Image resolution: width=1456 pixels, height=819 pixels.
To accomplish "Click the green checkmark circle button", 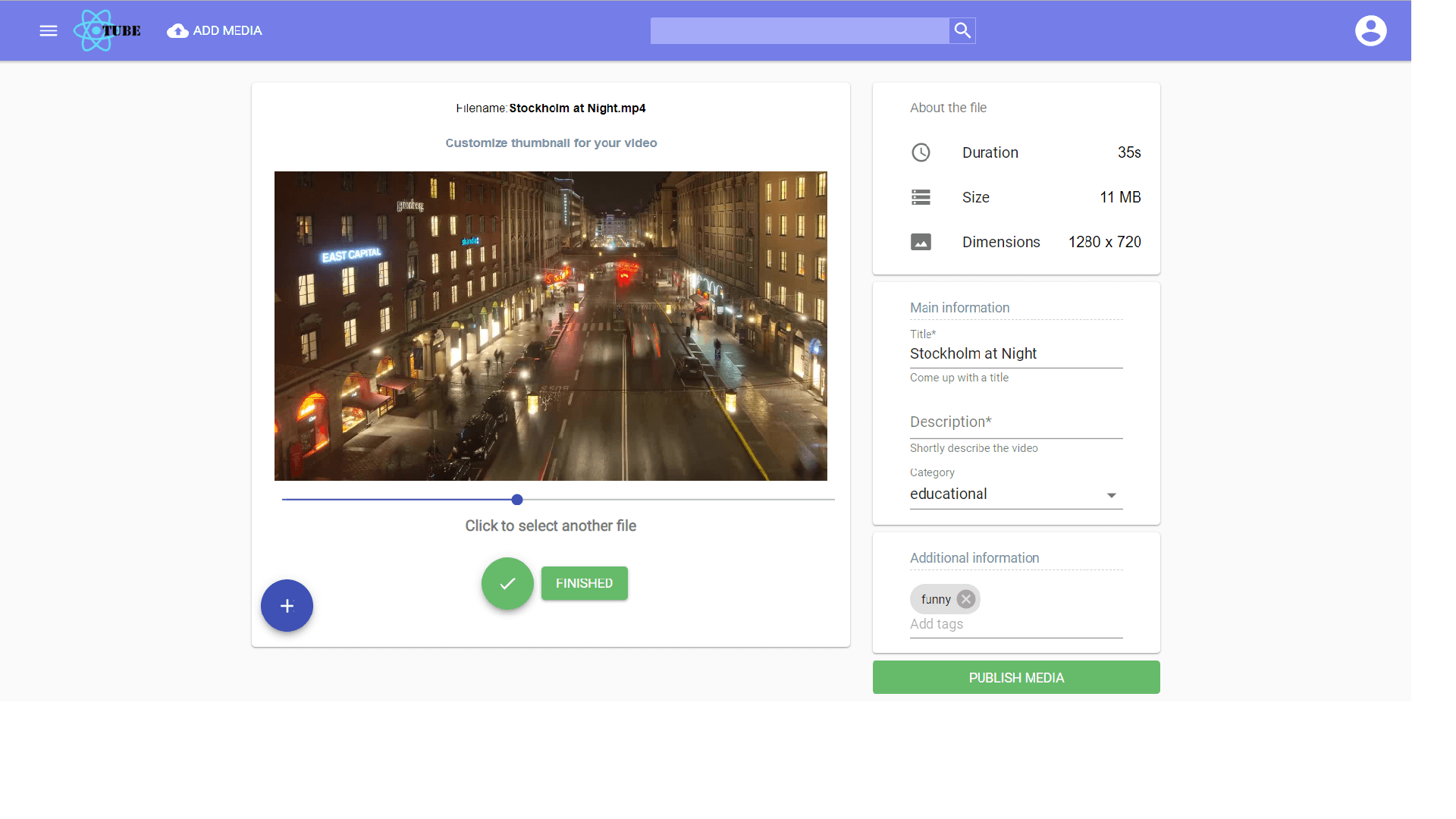I will (x=507, y=583).
